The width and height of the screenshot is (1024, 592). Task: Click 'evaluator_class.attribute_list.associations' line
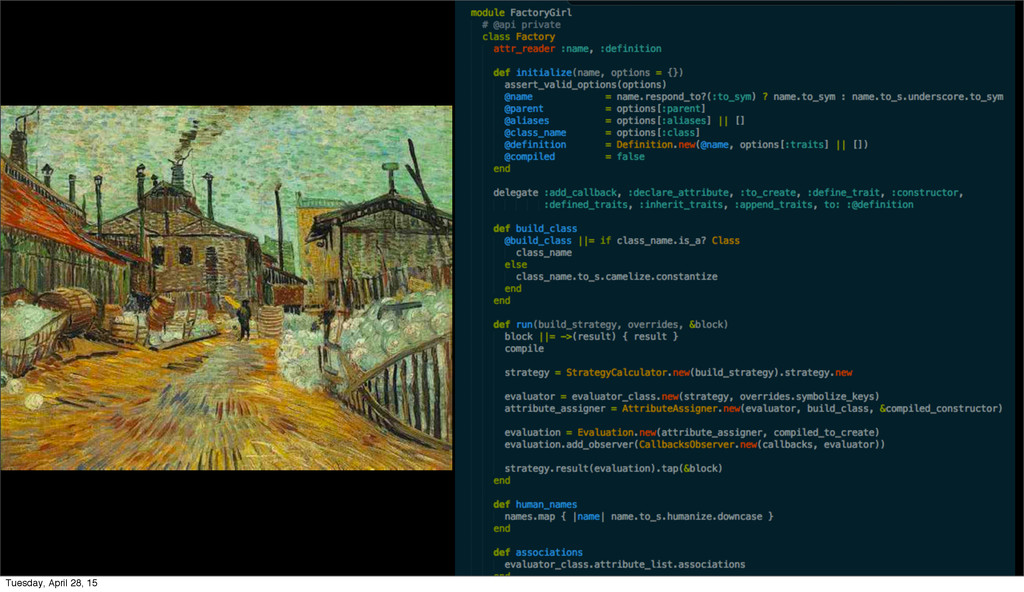tap(624, 564)
